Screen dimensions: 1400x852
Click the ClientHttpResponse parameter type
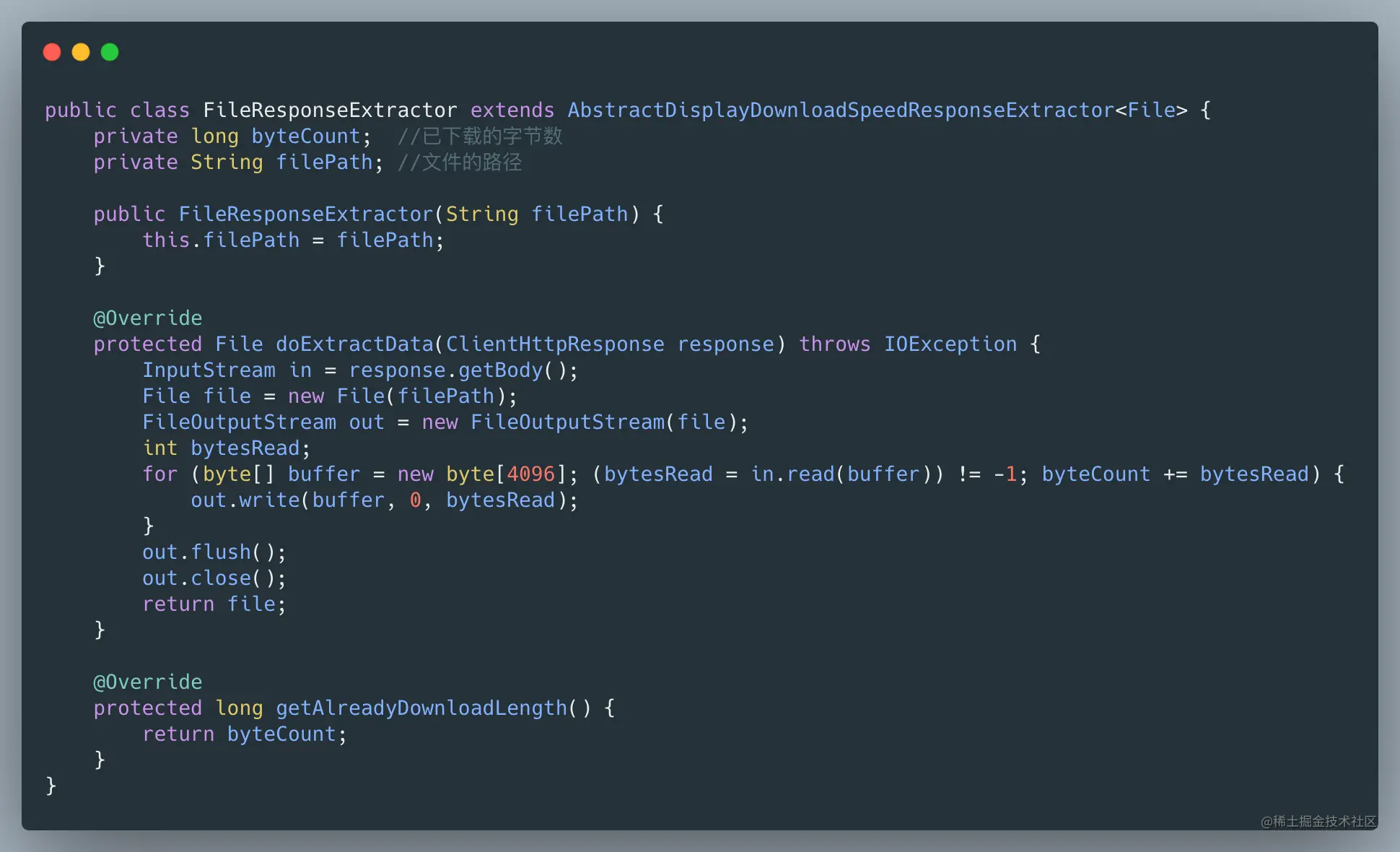555,344
